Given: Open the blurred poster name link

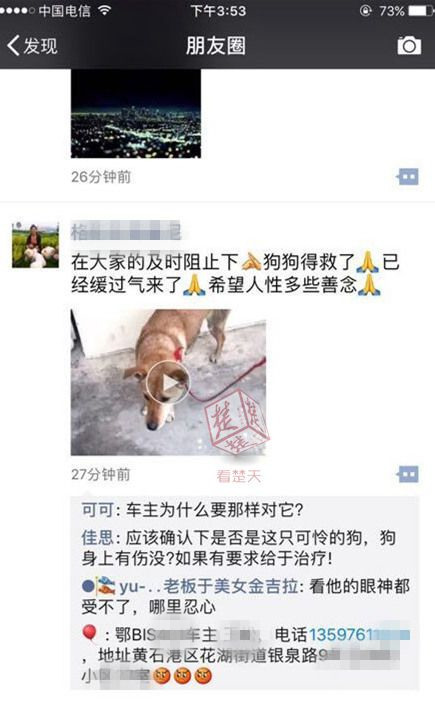Looking at the screenshot, I should pyautogui.click(x=126, y=231).
